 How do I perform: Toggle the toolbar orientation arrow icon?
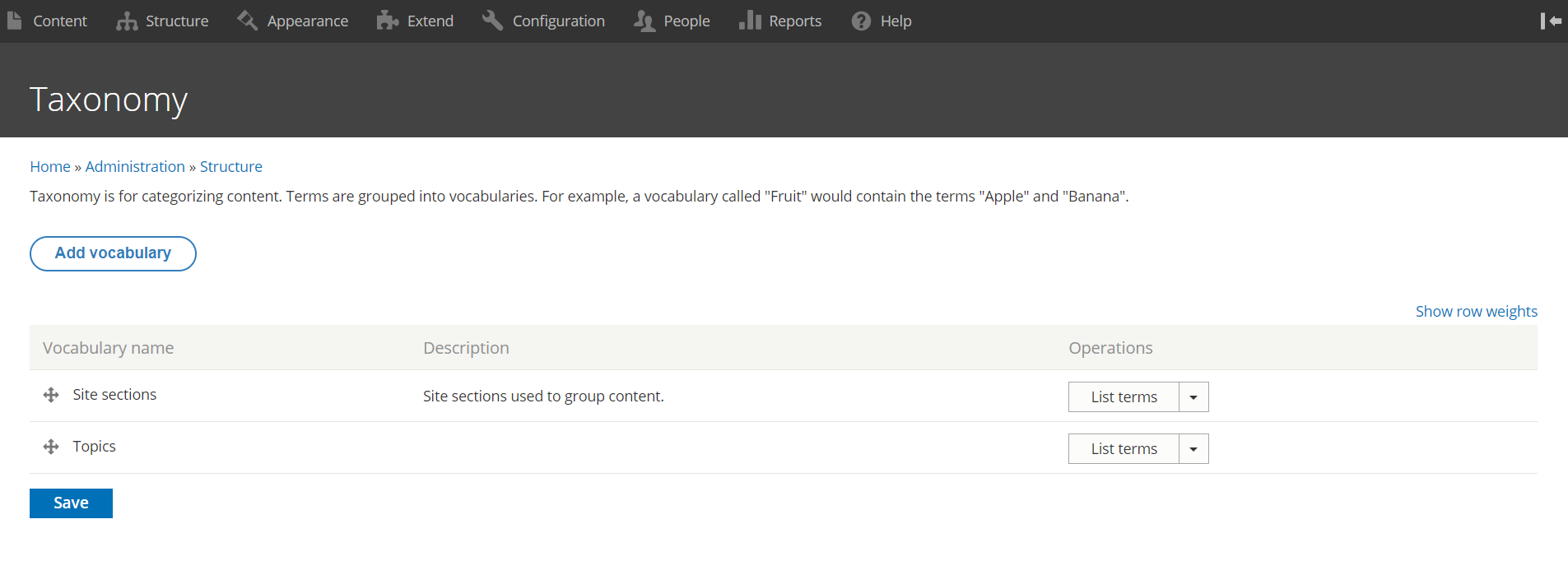pos(1551,21)
